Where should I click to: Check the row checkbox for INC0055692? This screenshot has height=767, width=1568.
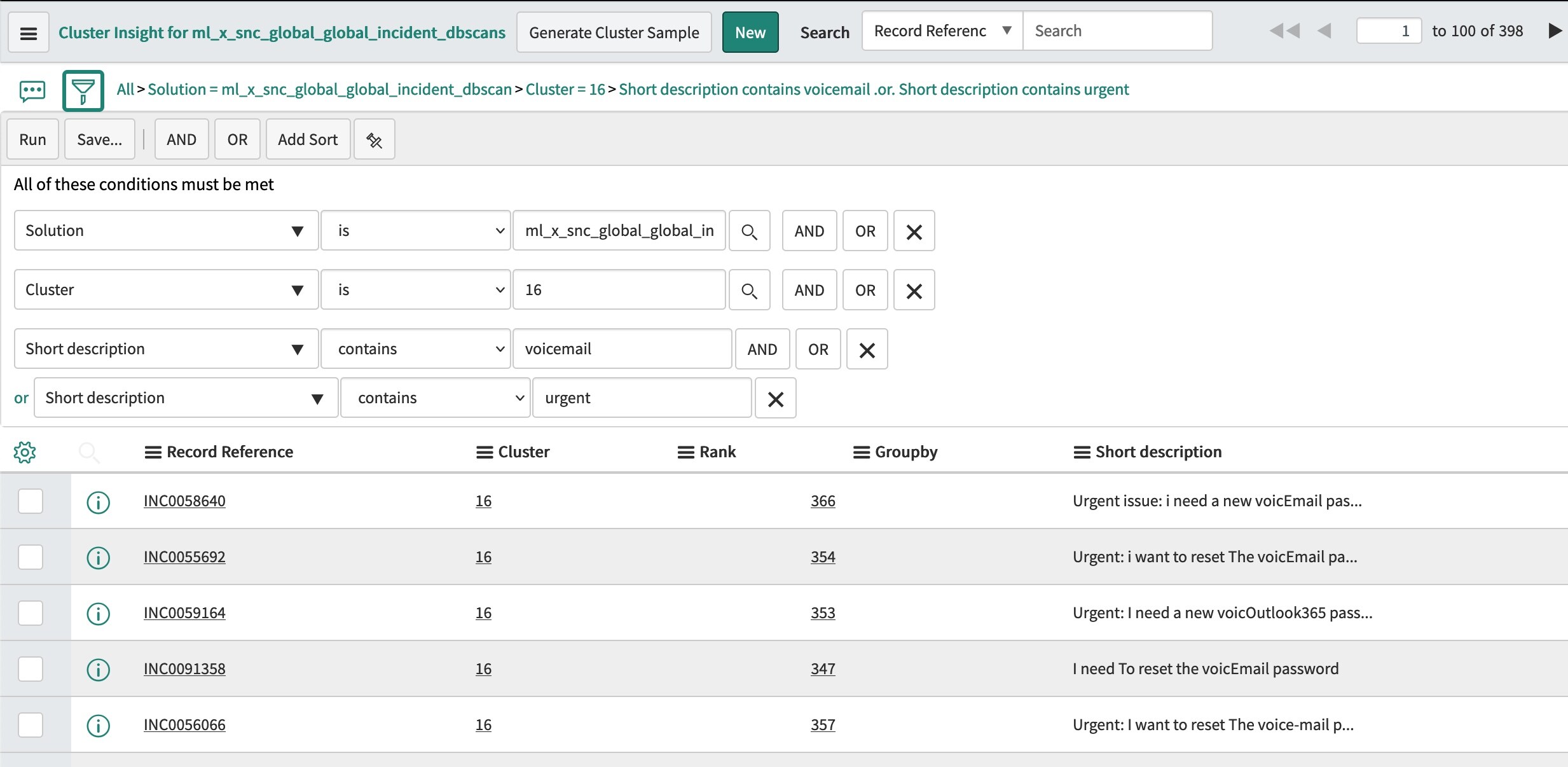click(x=30, y=556)
